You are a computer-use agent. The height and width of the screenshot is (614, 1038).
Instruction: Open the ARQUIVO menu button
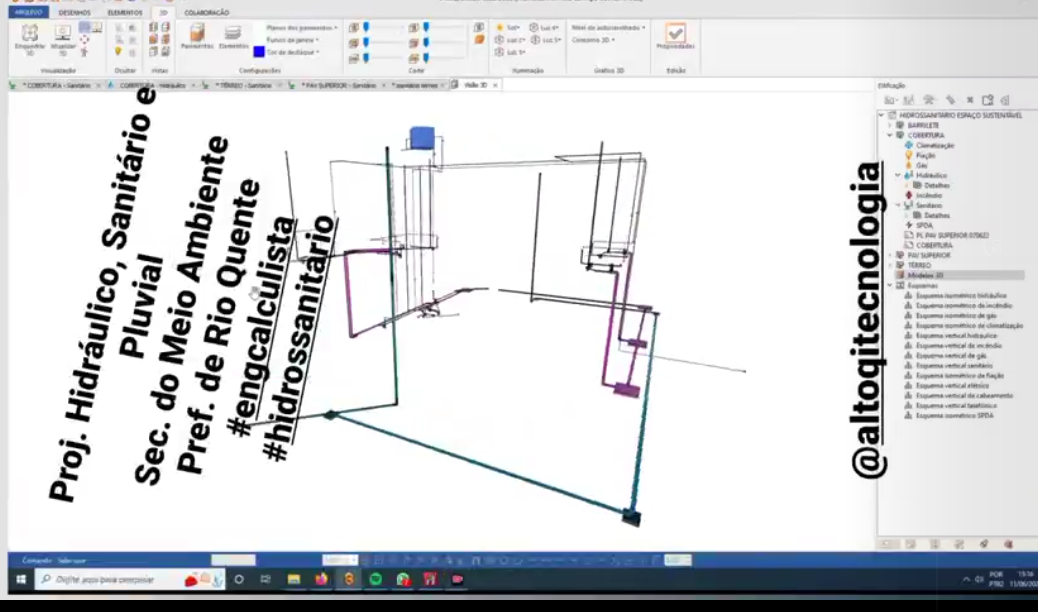coord(28,13)
